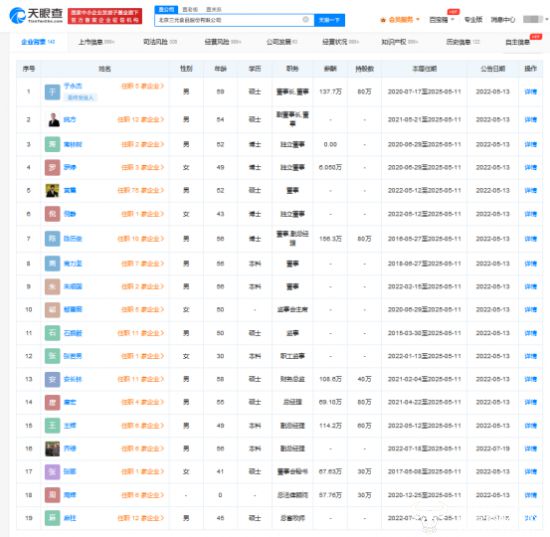
Task: Open the user account dropdown arrow
Action: (x=546, y=19)
